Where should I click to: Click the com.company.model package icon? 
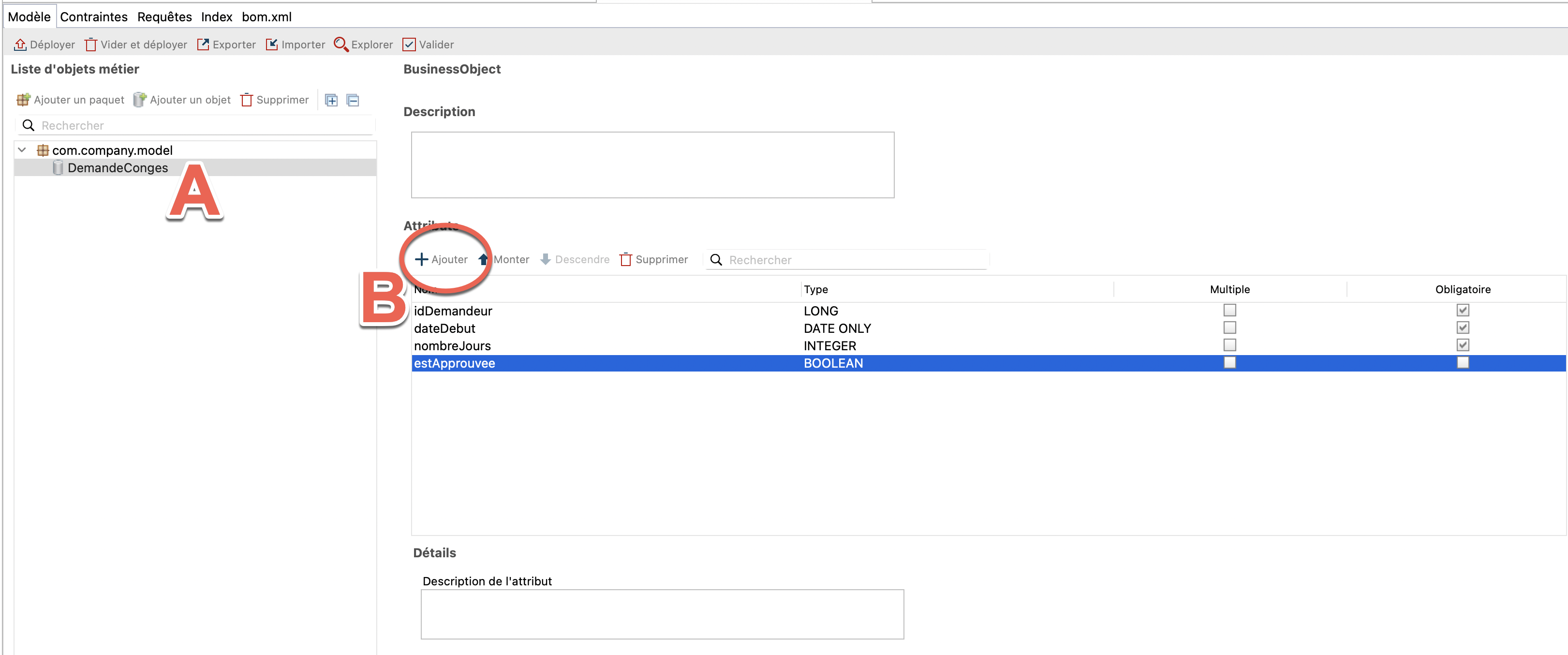tap(43, 150)
